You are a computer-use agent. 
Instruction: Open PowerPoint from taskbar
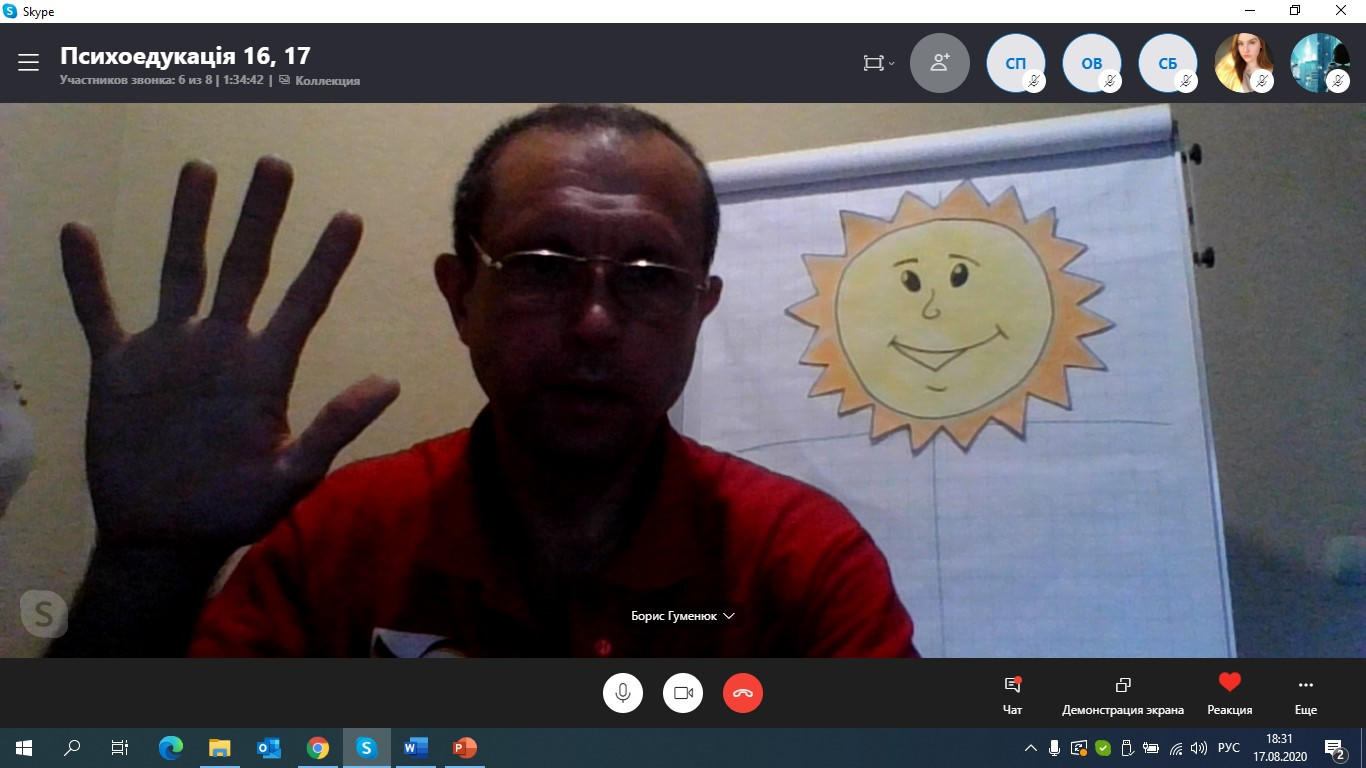point(465,747)
